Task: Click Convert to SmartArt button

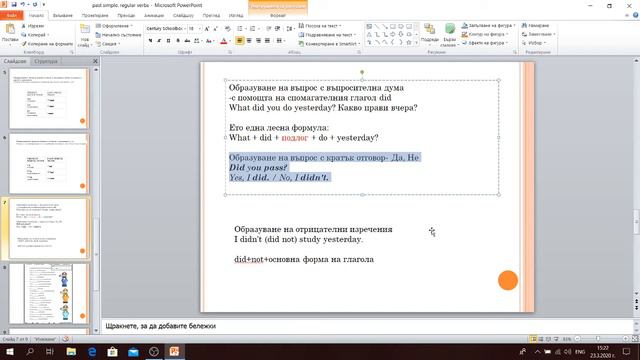Action: [329, 44]
